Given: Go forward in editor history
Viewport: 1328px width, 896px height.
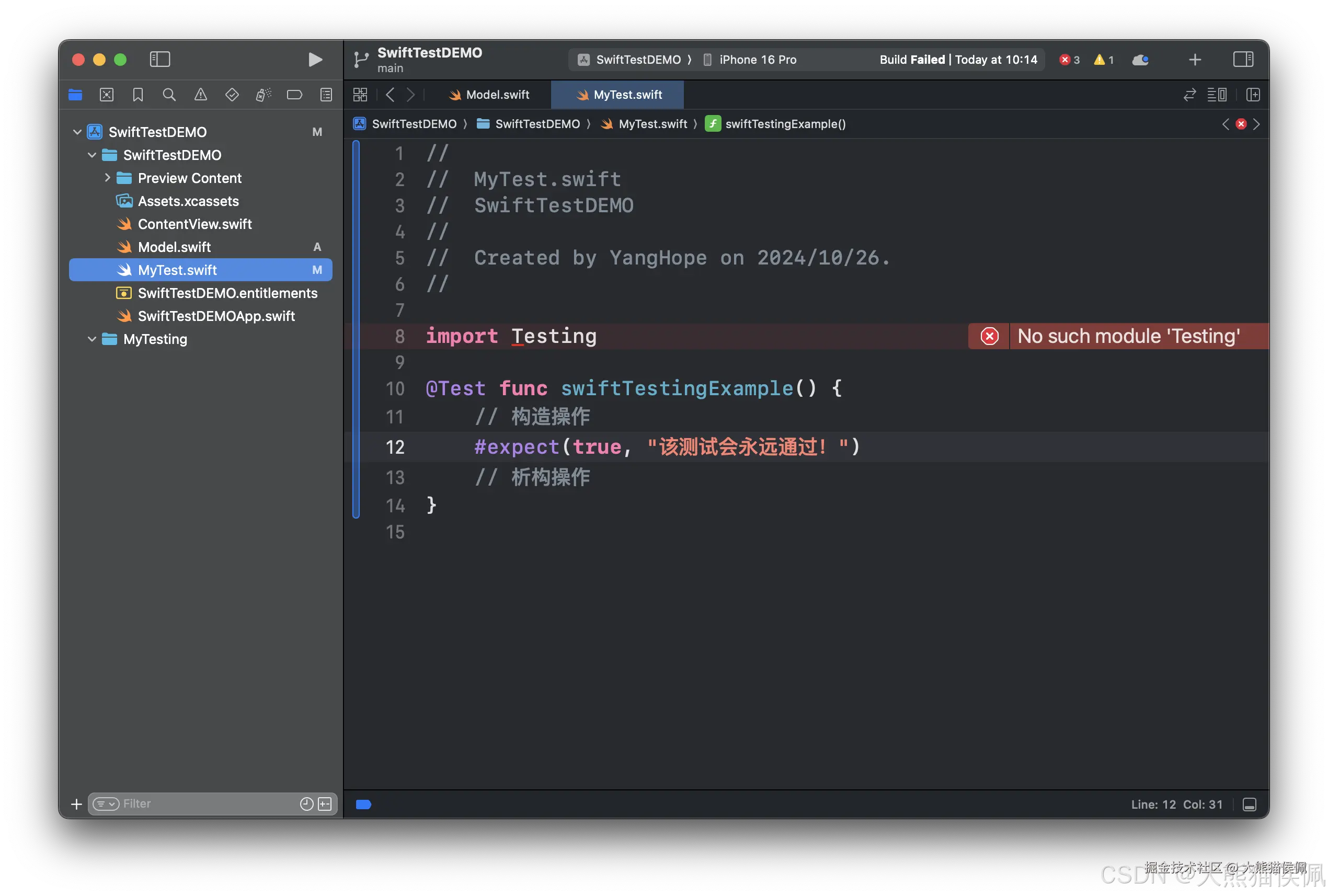Looking at the screenshot, I should (411, 95).
